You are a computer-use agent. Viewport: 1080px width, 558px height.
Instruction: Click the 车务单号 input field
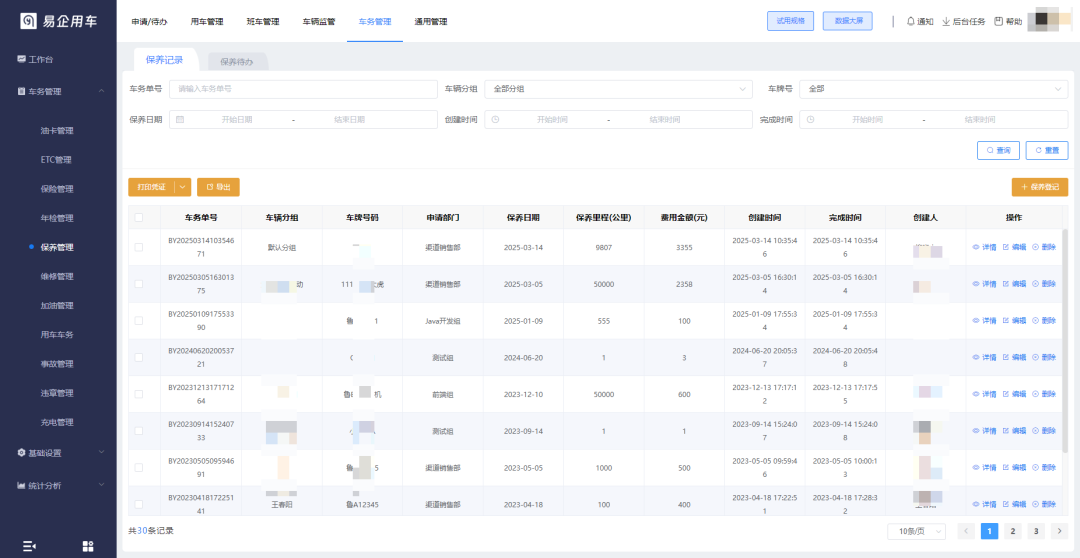click(302, 89)
